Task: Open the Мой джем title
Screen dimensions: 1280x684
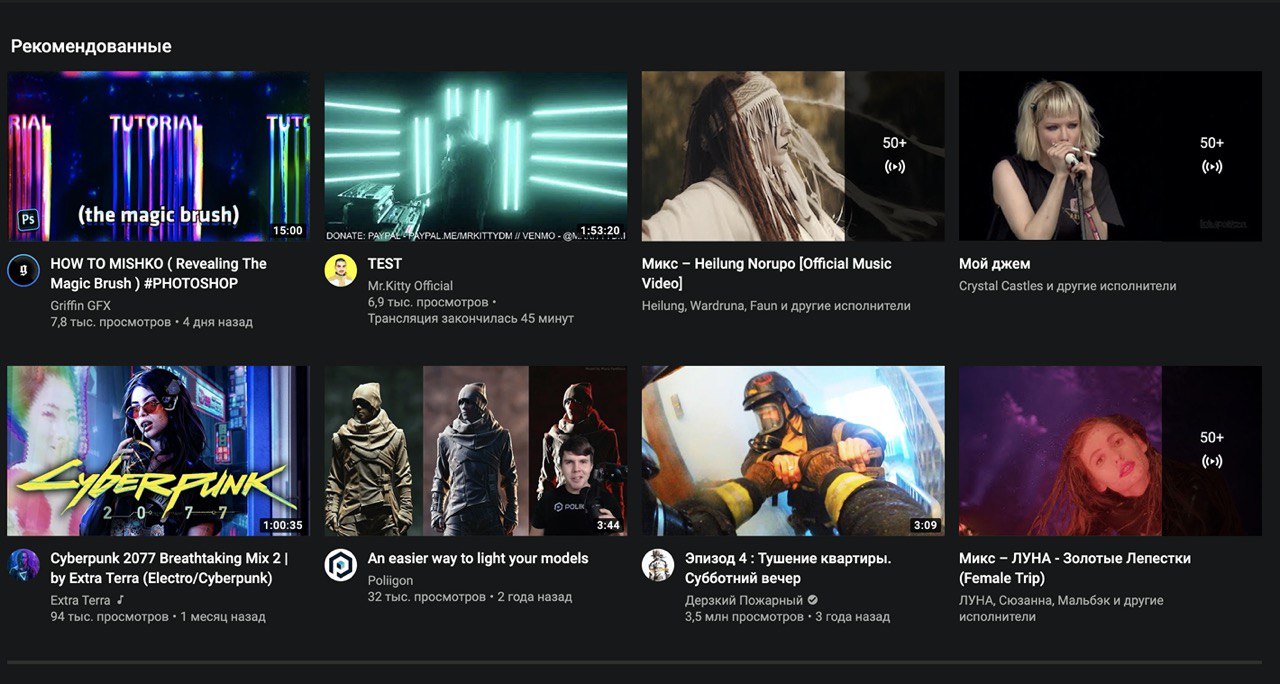Action: 994,264
